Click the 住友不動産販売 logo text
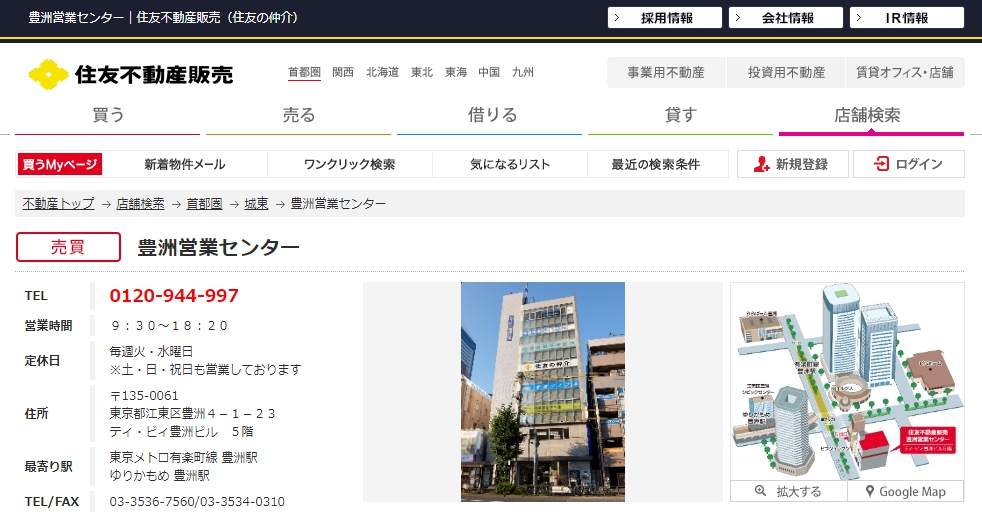Image resolution: width=982 pixels, height=522 pixels. click(x=154, y=75)
